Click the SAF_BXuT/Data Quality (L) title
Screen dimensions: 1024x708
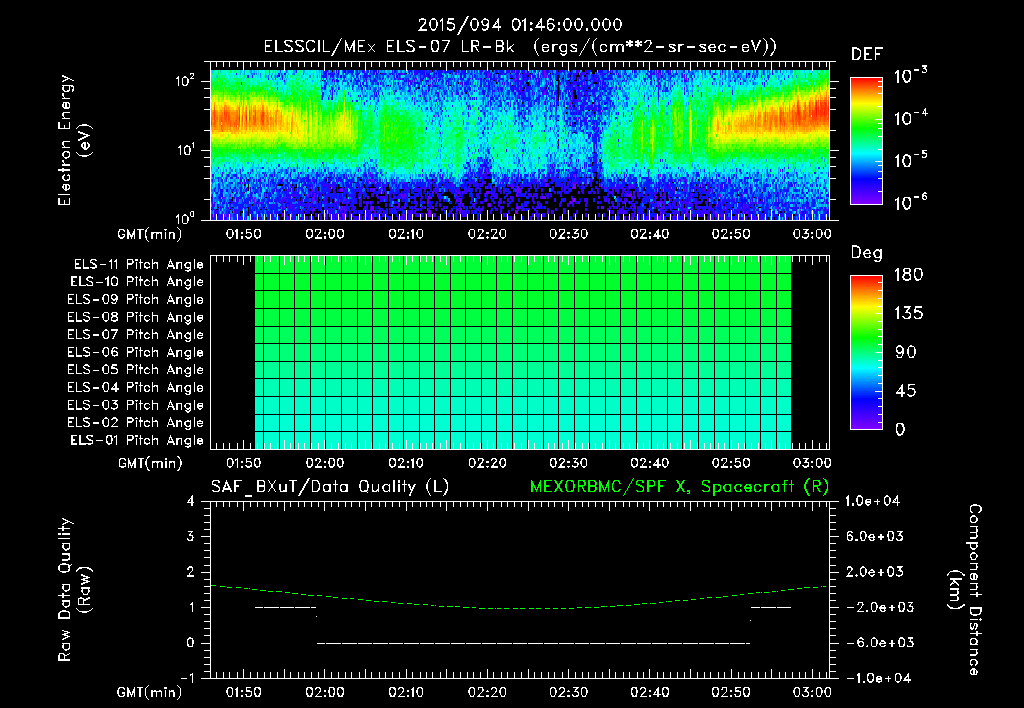tap(330, 487)
